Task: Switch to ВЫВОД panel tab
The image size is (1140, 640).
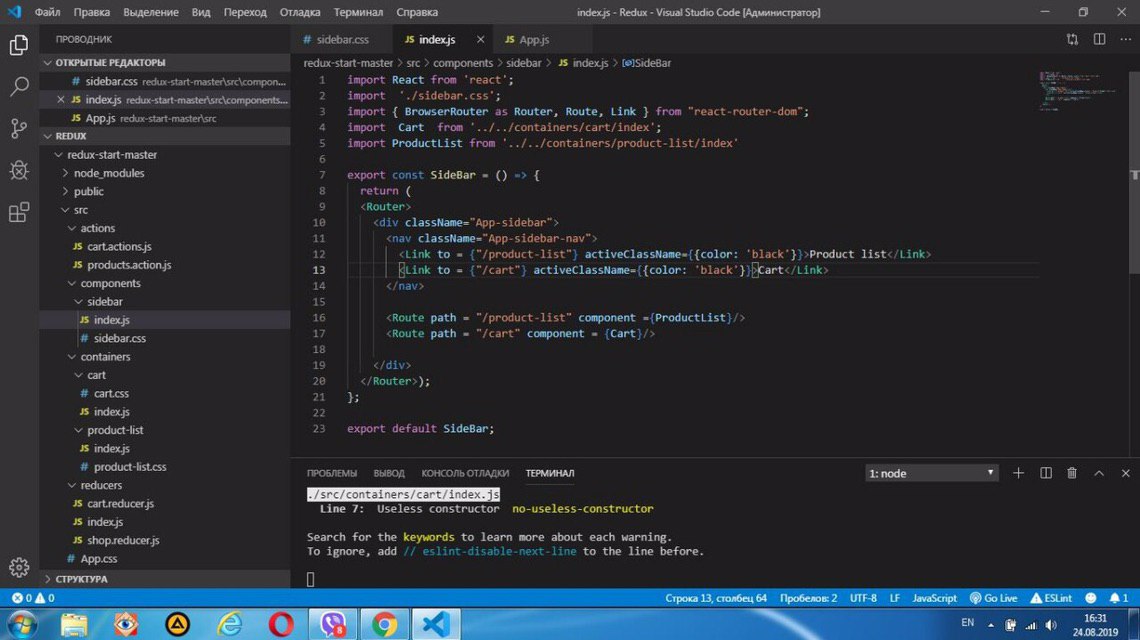Action: pos(389,473)
